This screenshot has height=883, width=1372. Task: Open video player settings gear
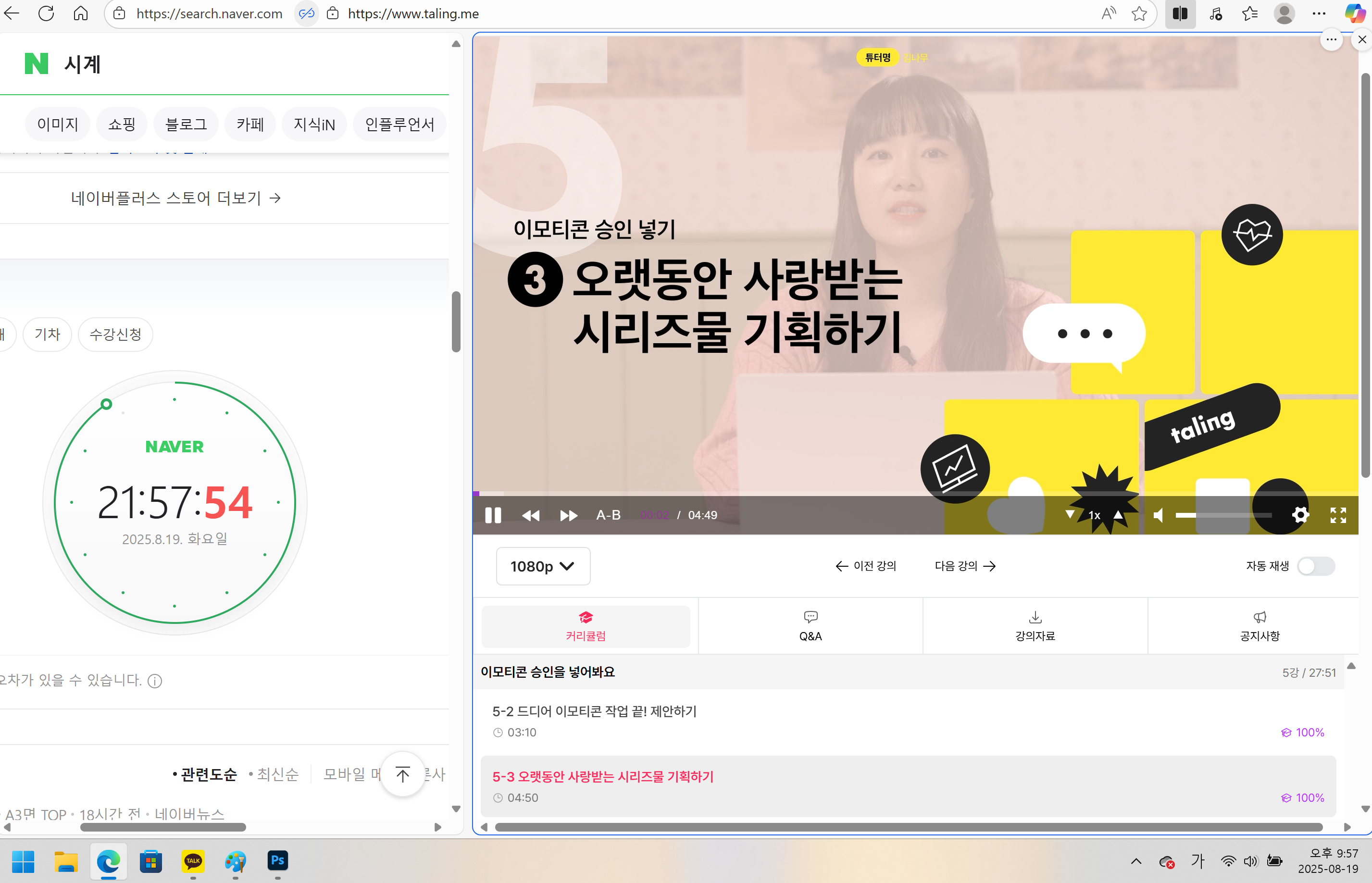pos(1300,515)
